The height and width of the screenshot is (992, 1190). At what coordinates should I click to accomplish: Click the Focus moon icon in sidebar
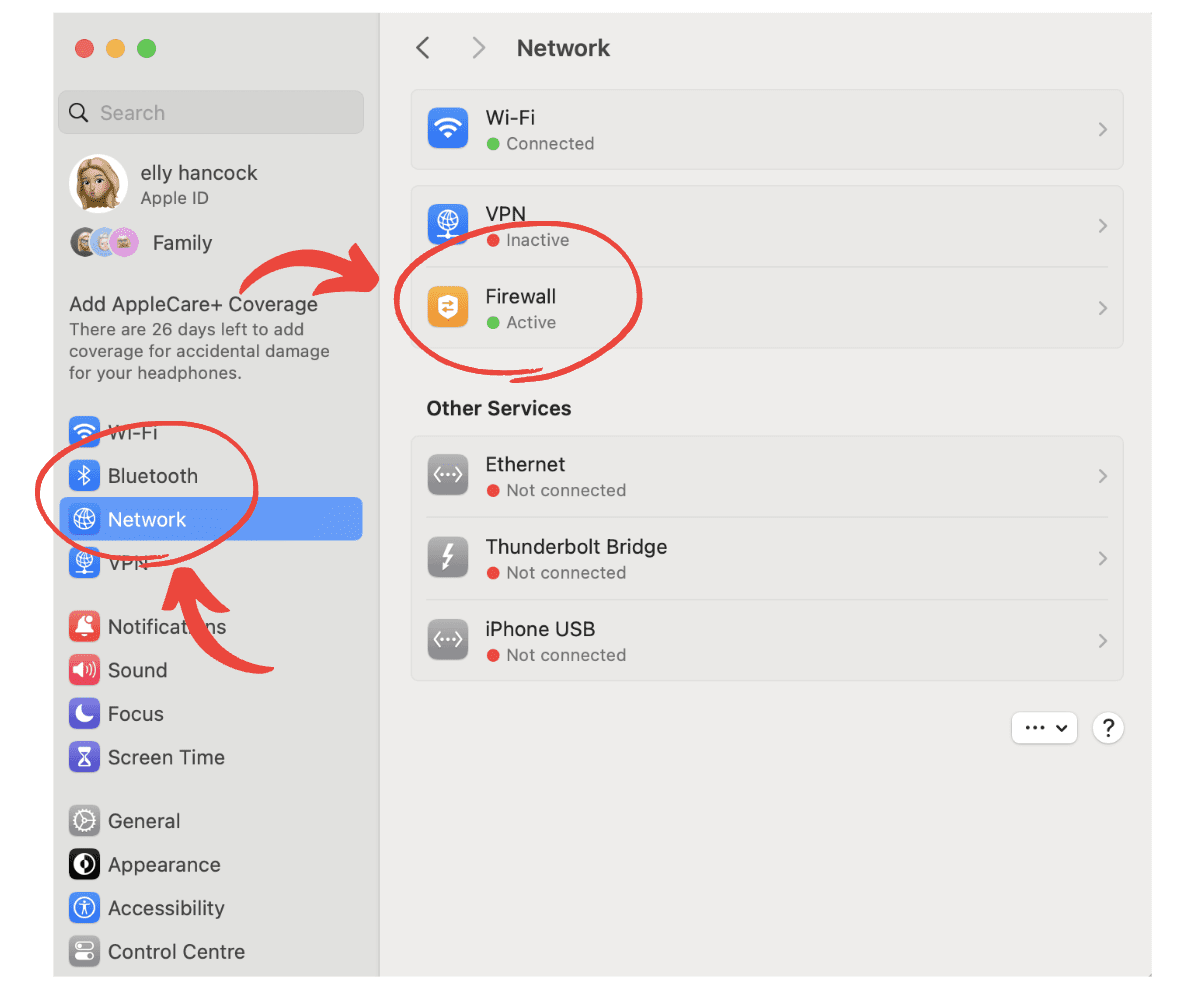(84, 713)
